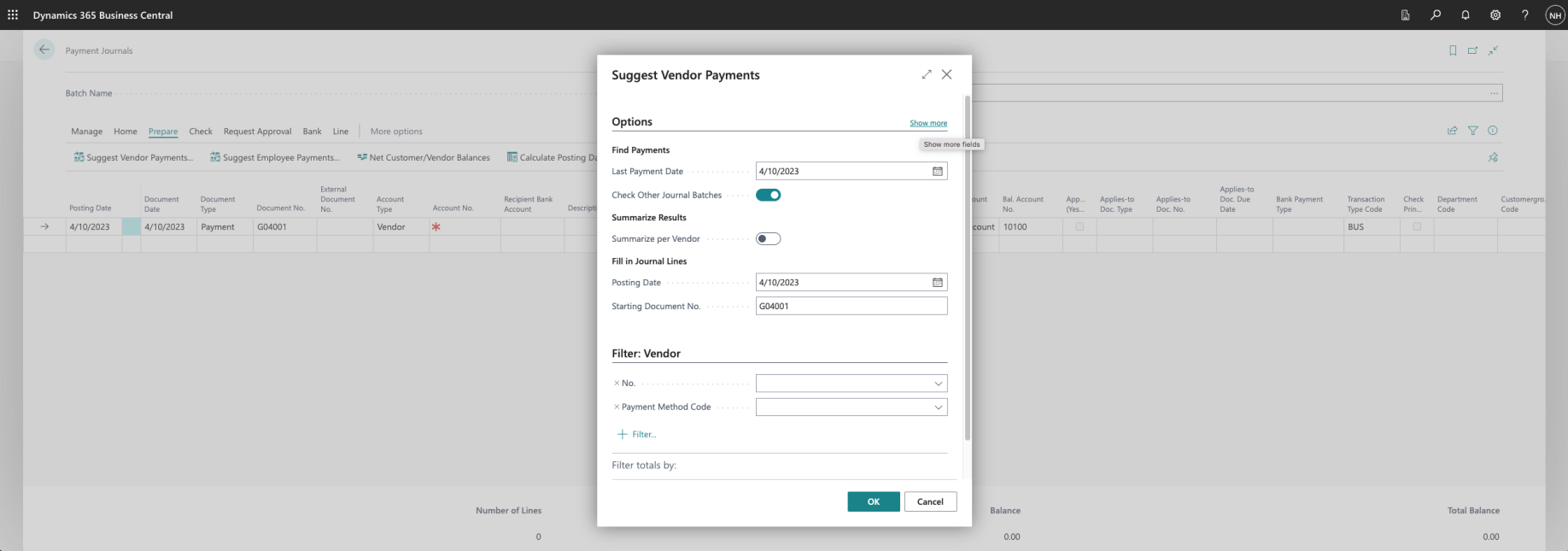Select the BUS Transaction Type Code cell
Image resolution: width=1568 pixels, height=551 pixels.
tap(1372, 226)
